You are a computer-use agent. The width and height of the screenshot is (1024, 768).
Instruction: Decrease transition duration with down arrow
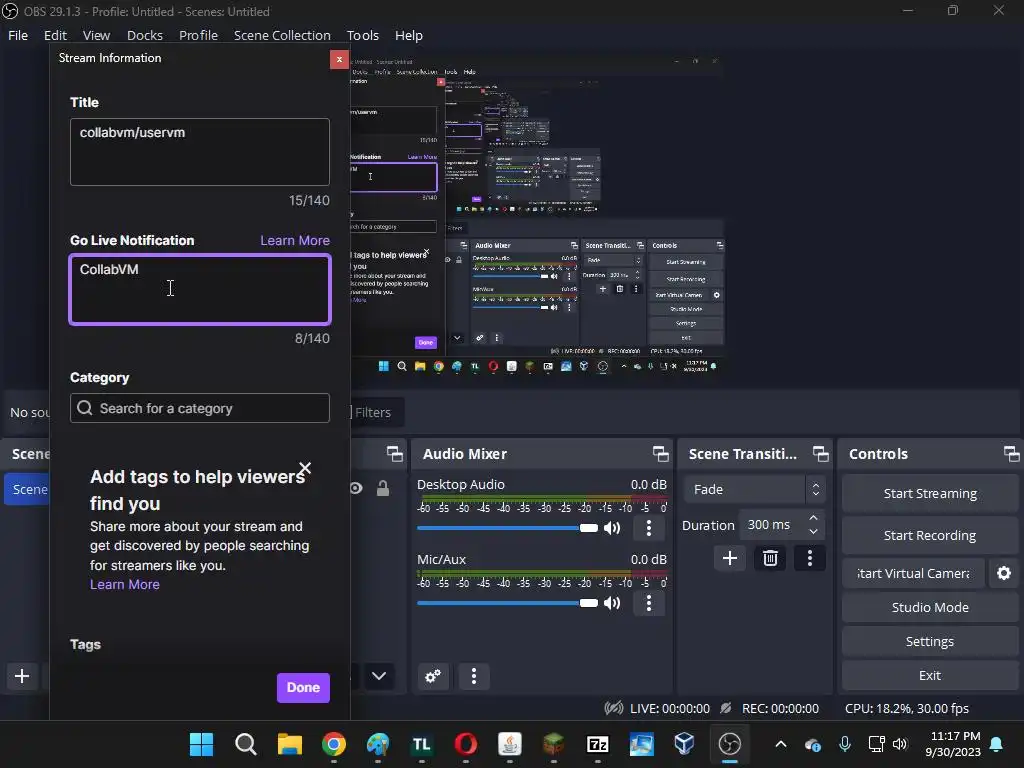[813, 532]
